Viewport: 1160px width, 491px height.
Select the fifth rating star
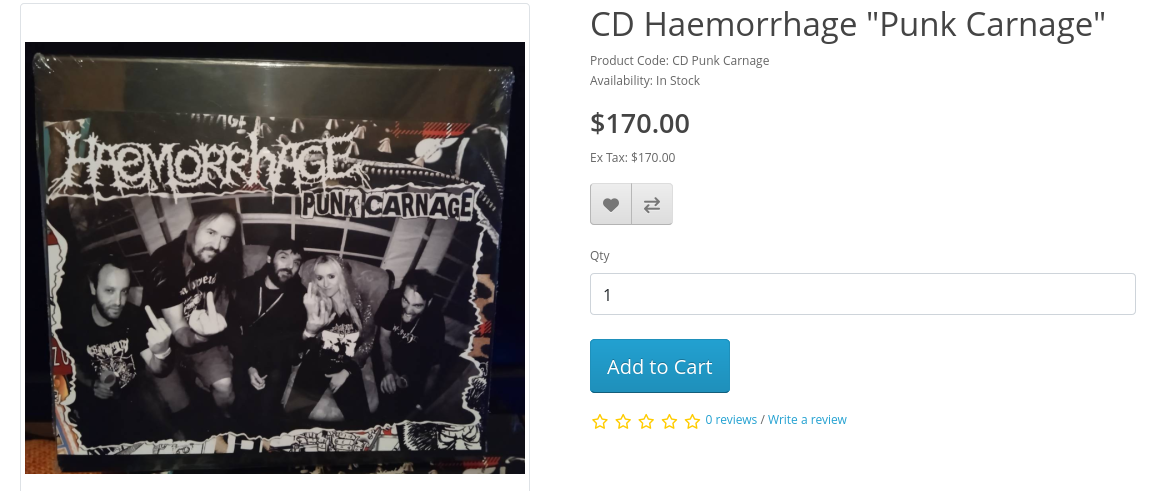click(692, 421)
